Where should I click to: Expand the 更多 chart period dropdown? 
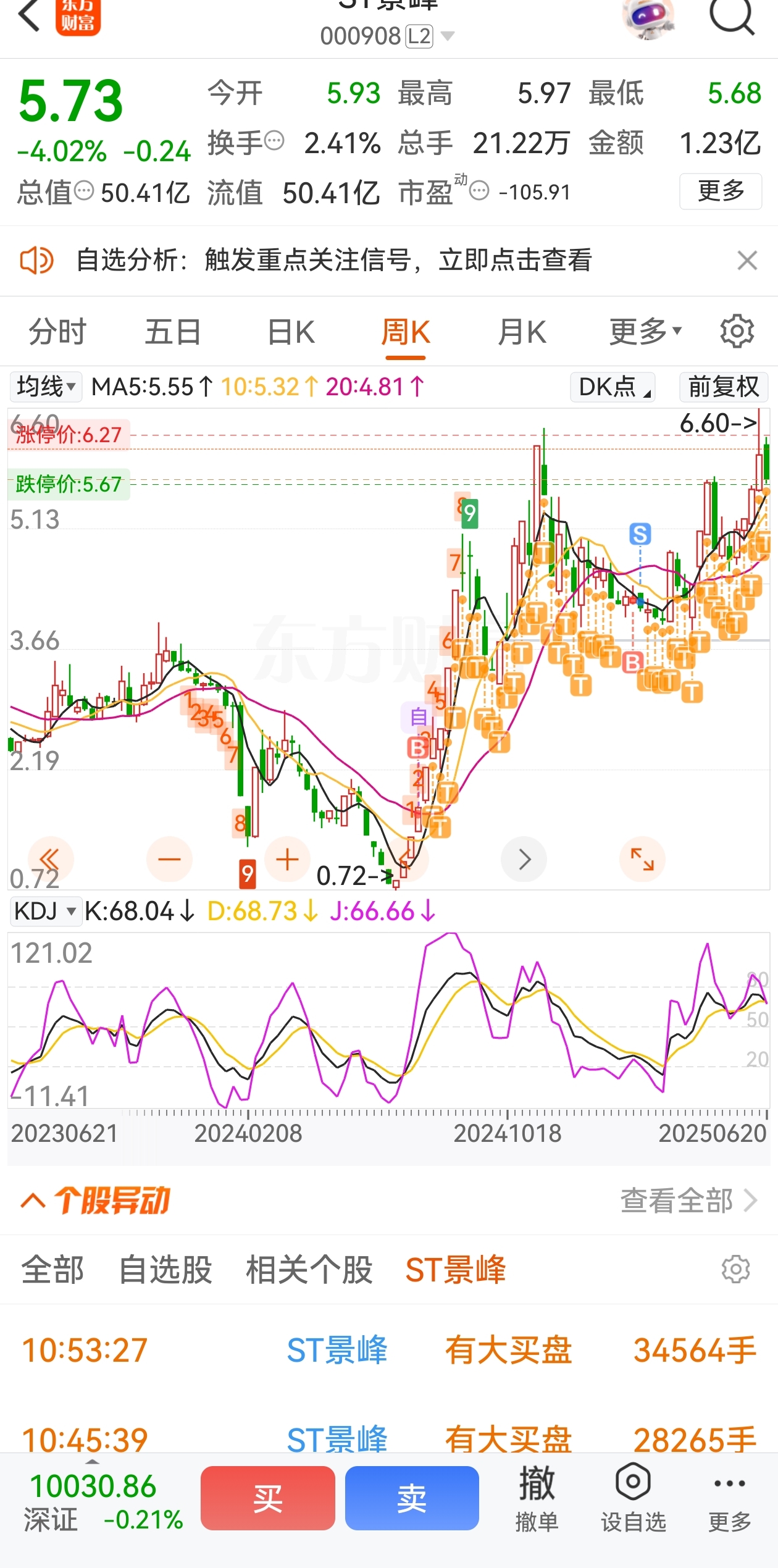pyautogui.click(x=646, y=332)
